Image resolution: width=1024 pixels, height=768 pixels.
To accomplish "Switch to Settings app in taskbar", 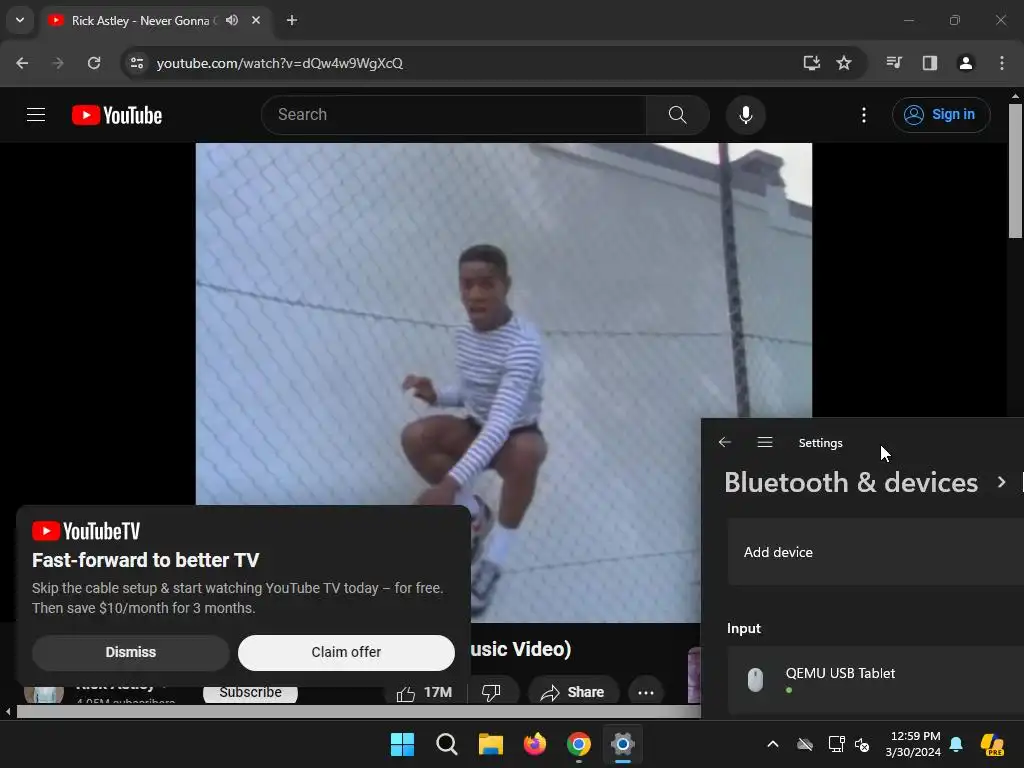I will pos(623,744).
